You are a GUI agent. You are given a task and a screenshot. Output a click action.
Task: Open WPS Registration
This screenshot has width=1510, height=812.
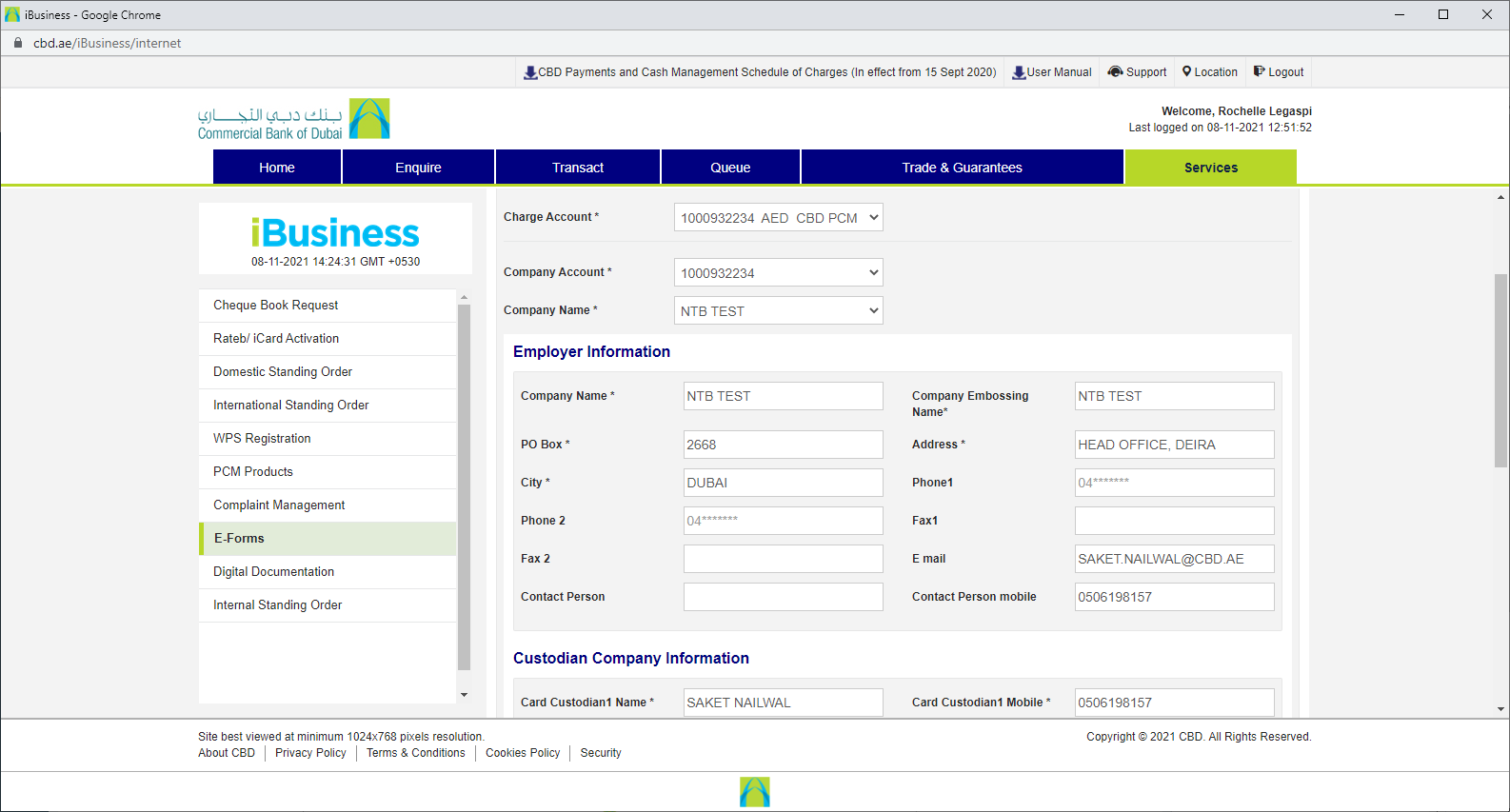328,439
